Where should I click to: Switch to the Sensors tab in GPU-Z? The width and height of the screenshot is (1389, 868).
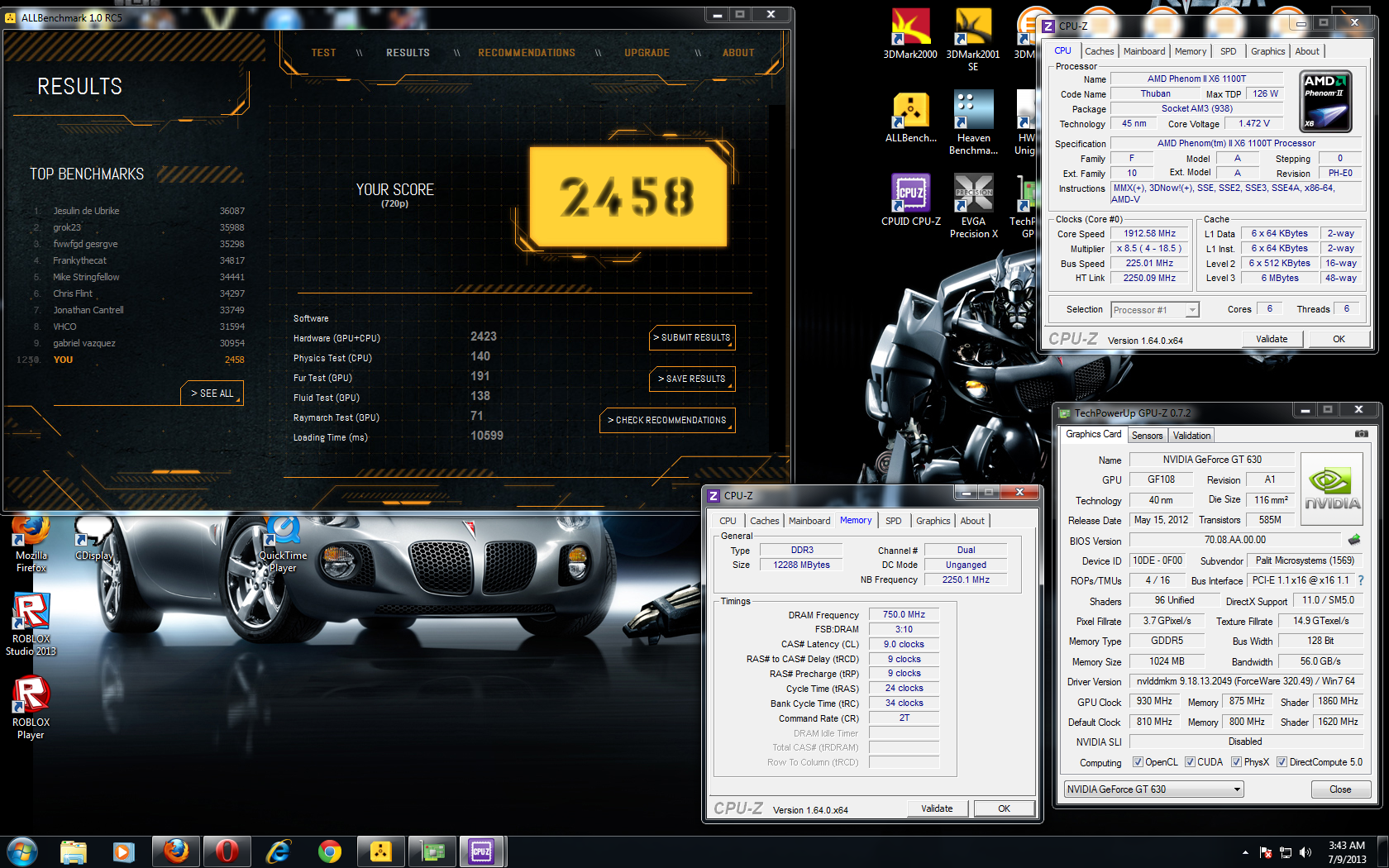point(1147,436)
